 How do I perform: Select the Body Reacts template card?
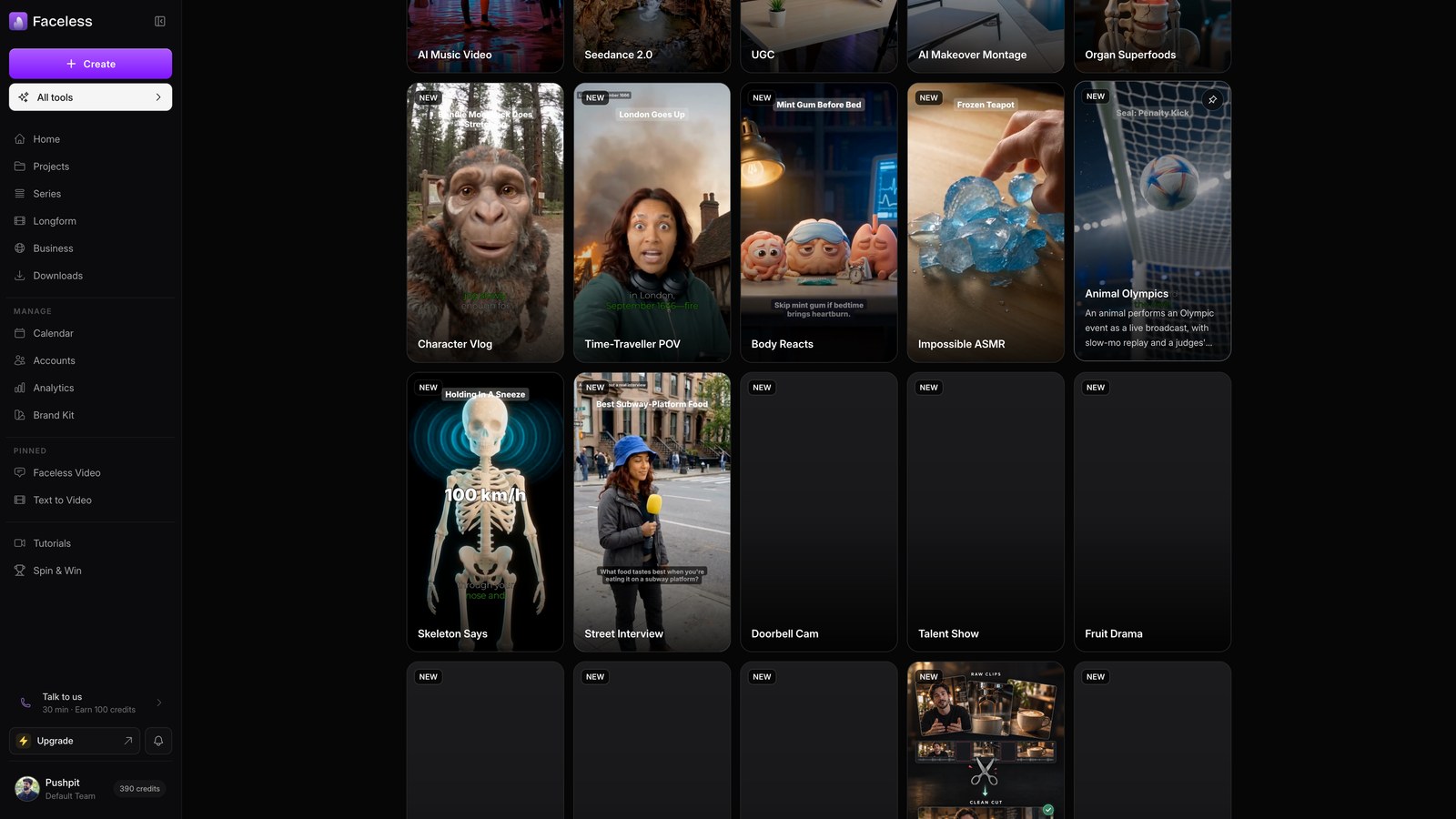(819, 223)
